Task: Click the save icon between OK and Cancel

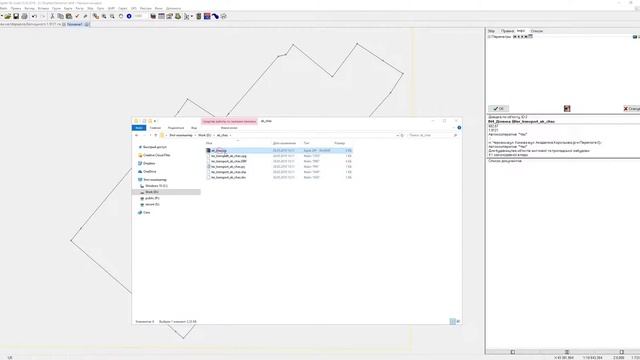Action: [x=567, y=109]
